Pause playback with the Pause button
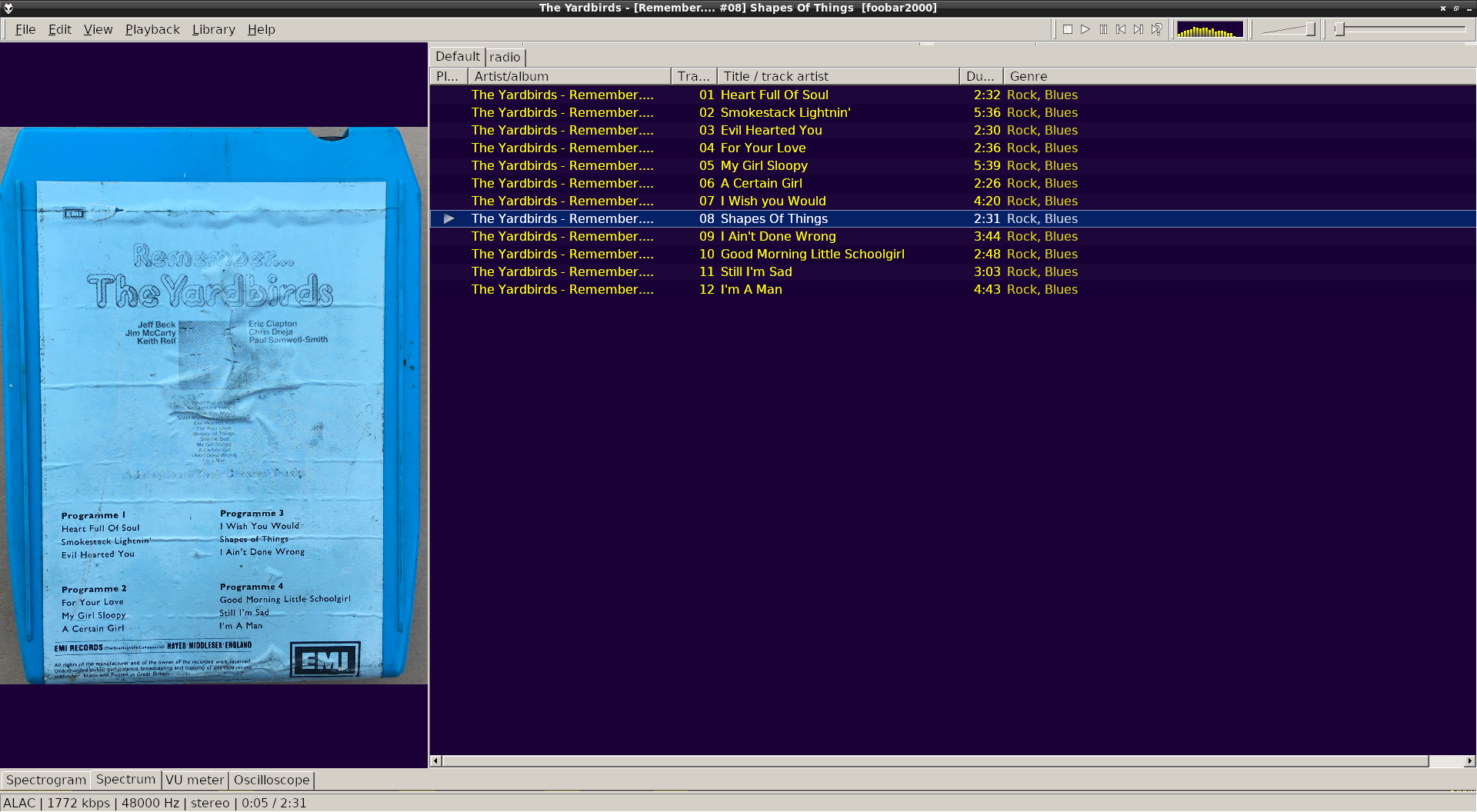 coord(1103,29)
